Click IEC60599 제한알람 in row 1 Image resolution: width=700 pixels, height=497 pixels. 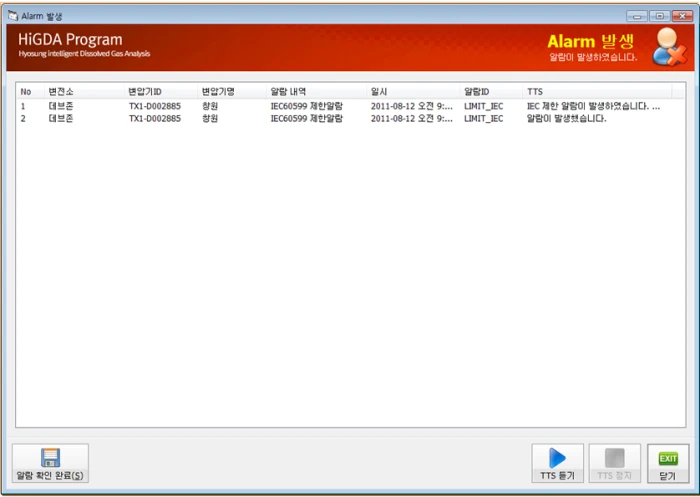[307, 106]
